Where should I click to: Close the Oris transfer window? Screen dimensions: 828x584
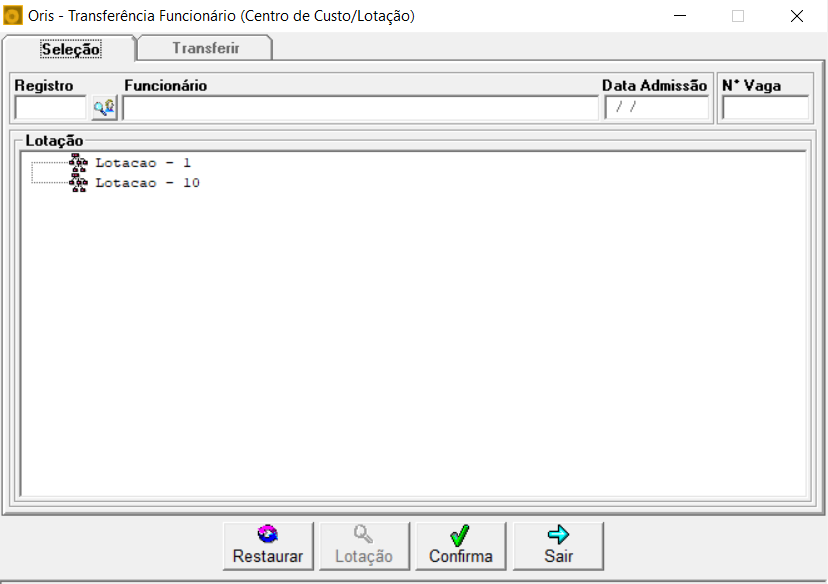(797, 16)
